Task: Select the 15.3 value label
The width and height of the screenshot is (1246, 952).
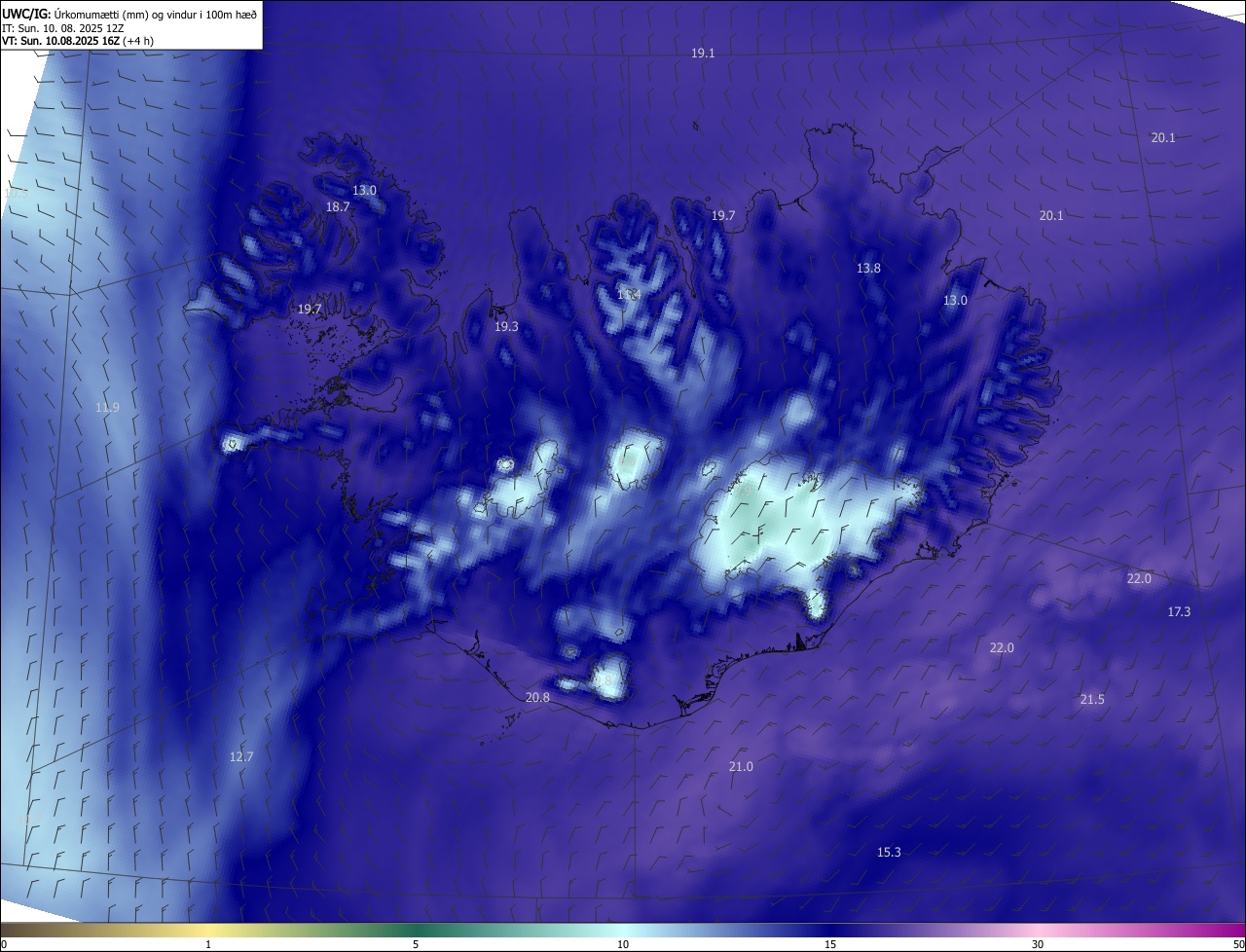Action: click(x=889, y=853)
